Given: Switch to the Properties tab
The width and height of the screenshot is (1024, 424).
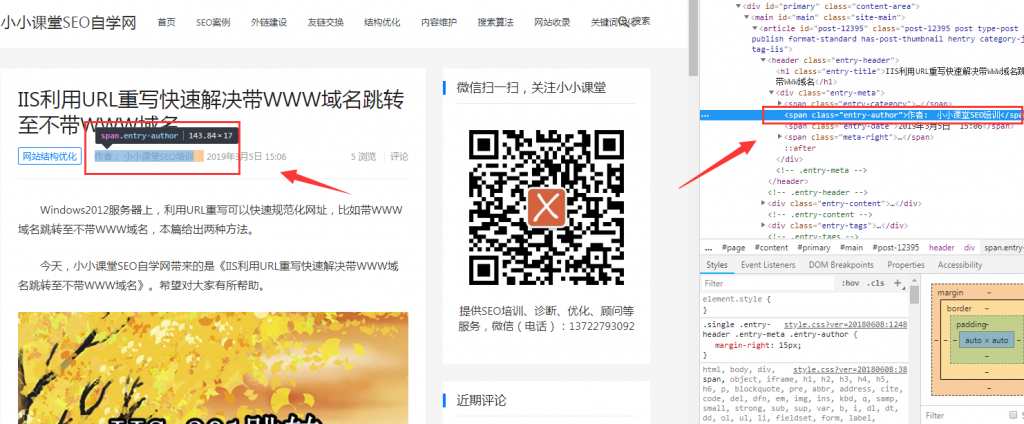Looking at the screenshot, I should coord(906,265).
